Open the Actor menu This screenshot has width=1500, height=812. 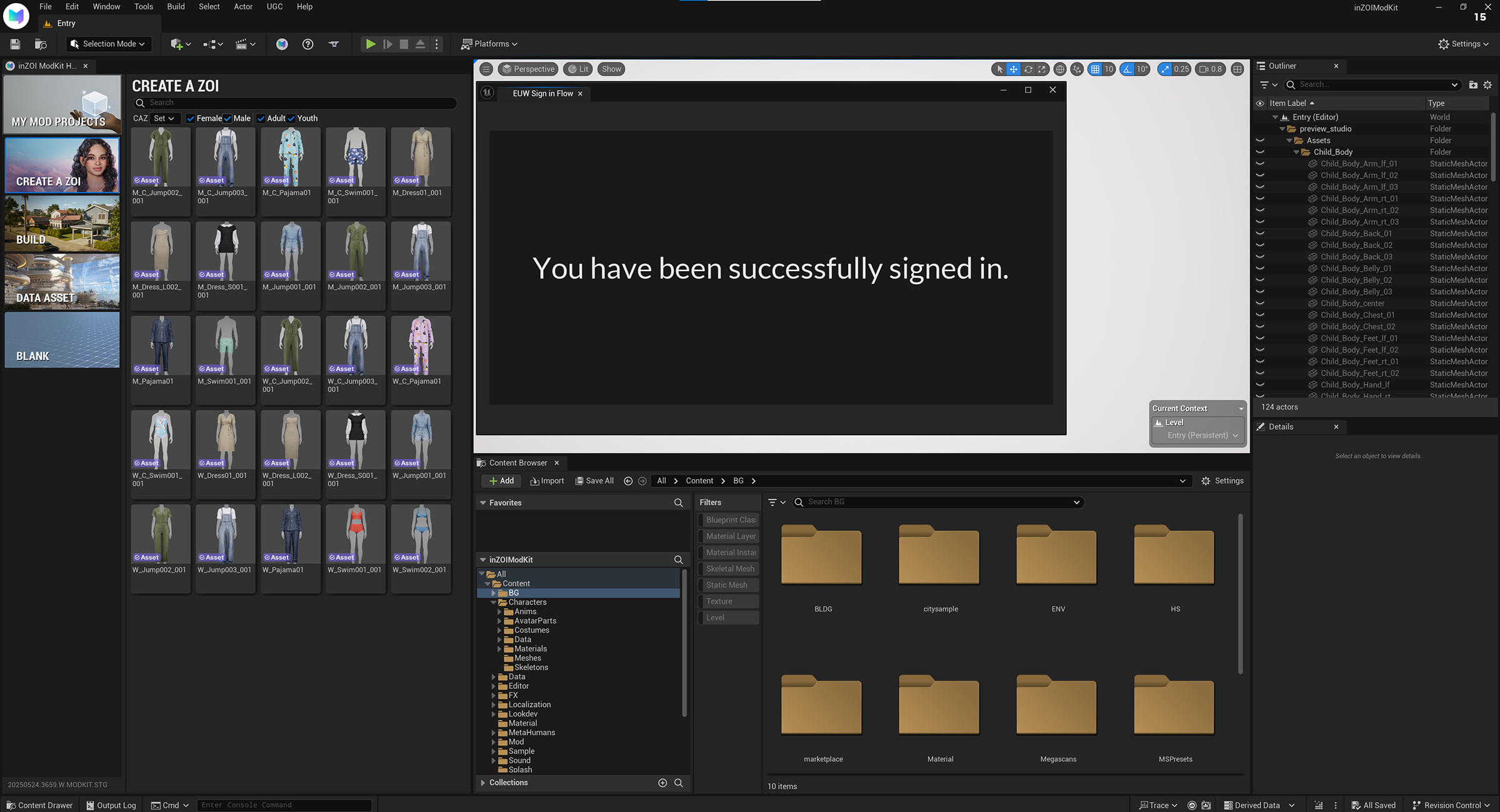click(x=243, y=6)
